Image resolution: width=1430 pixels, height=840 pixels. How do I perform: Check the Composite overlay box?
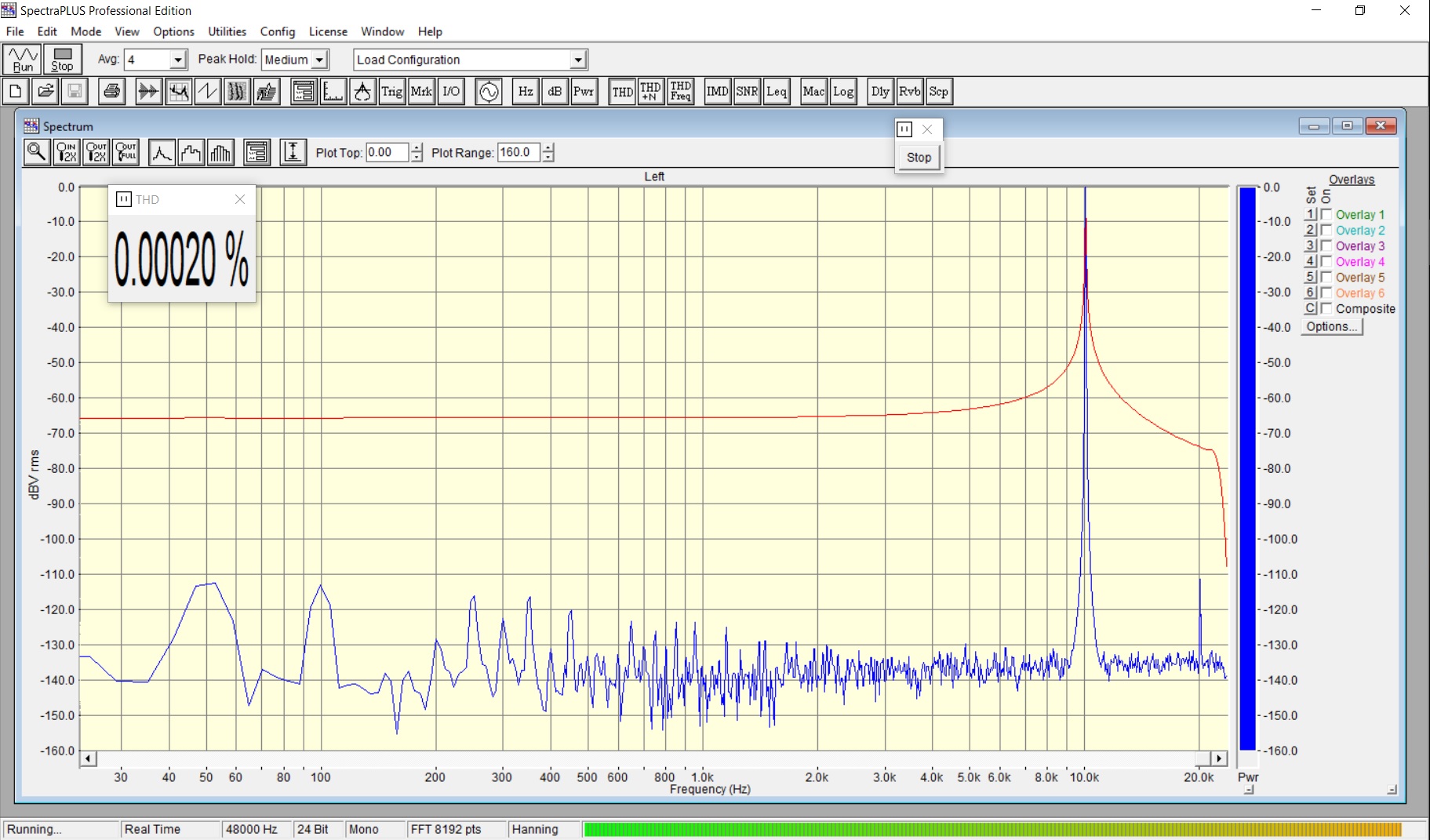pyautogui.click(x=1326, y=308)
